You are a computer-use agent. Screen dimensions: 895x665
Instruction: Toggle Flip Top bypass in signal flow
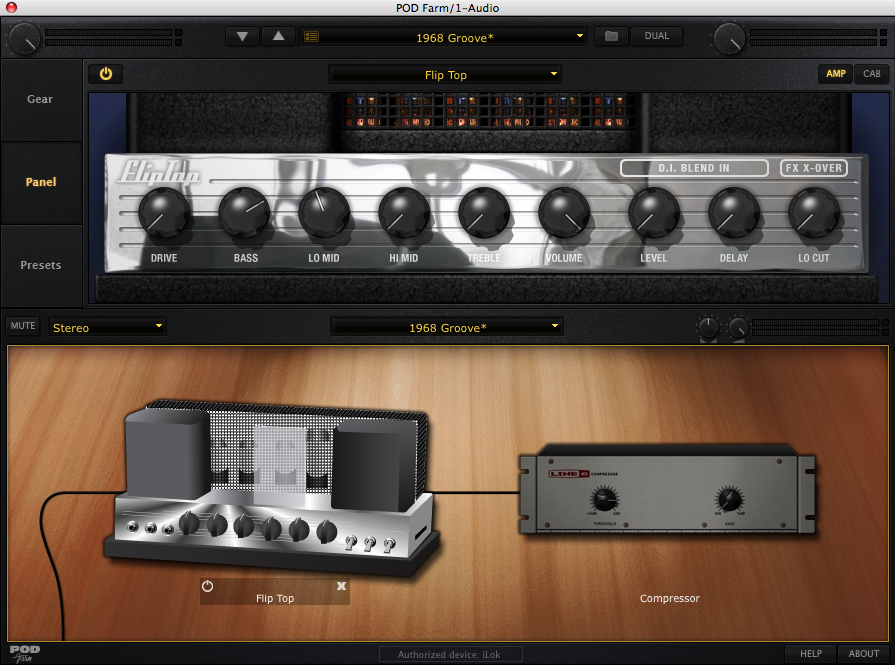coord(207,586)
